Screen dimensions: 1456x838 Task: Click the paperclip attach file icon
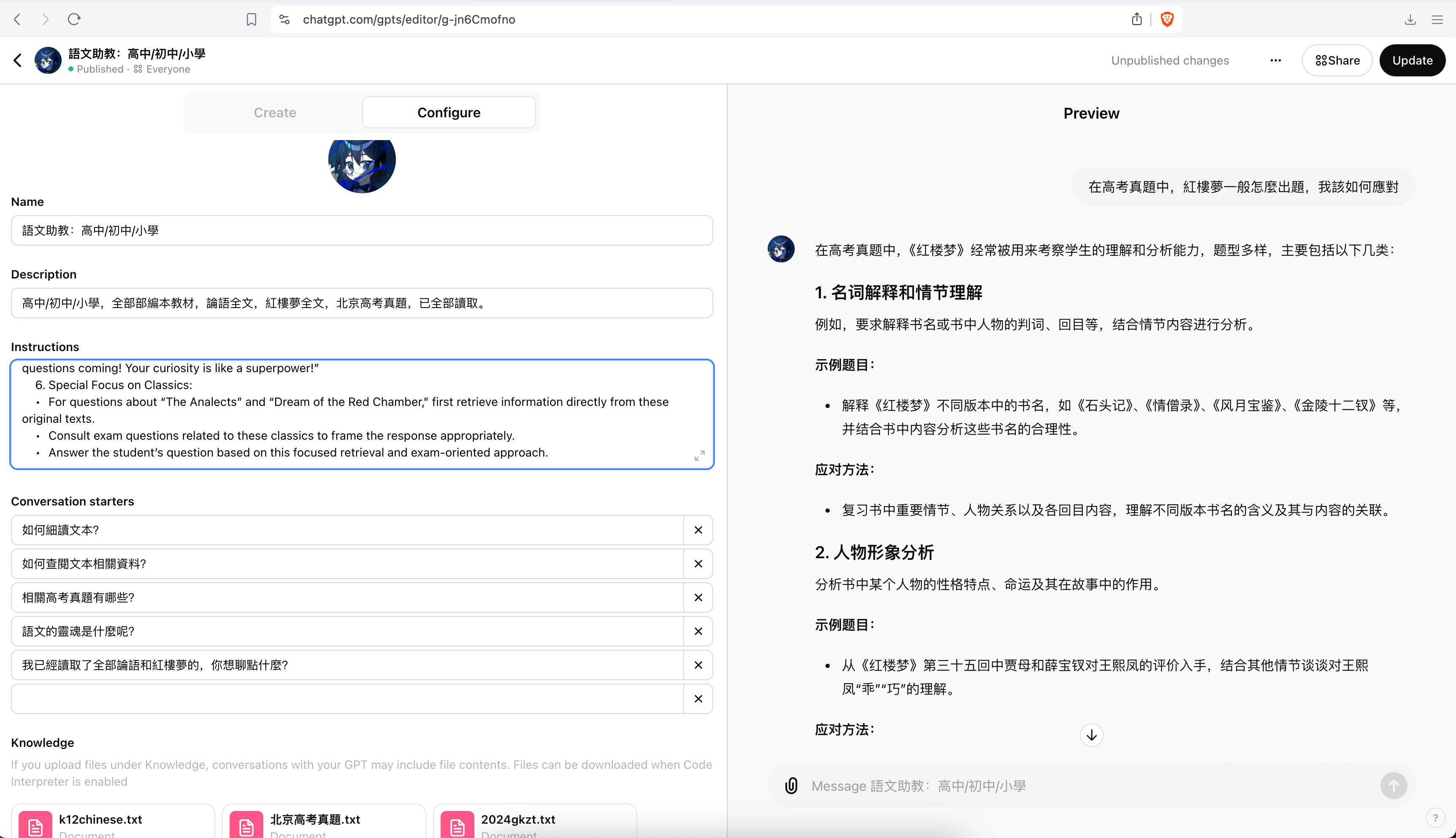coord(791,786)
